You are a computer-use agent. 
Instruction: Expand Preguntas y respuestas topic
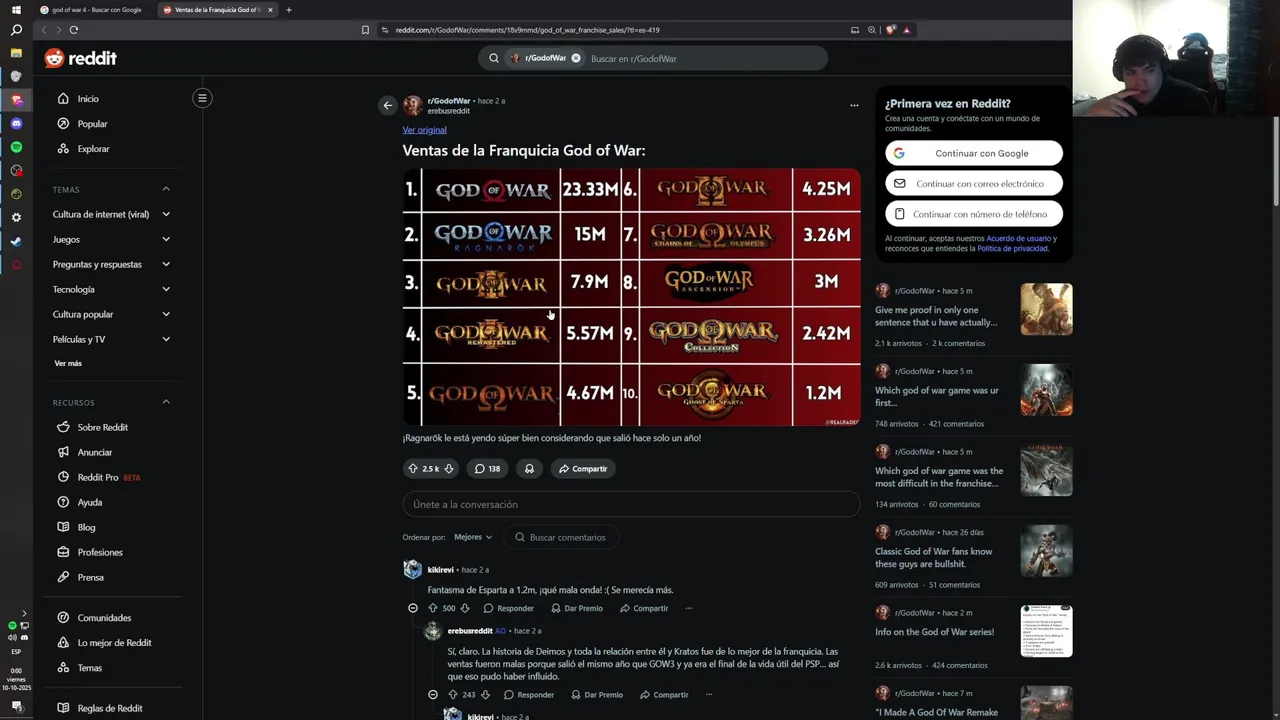pos(111,264)
